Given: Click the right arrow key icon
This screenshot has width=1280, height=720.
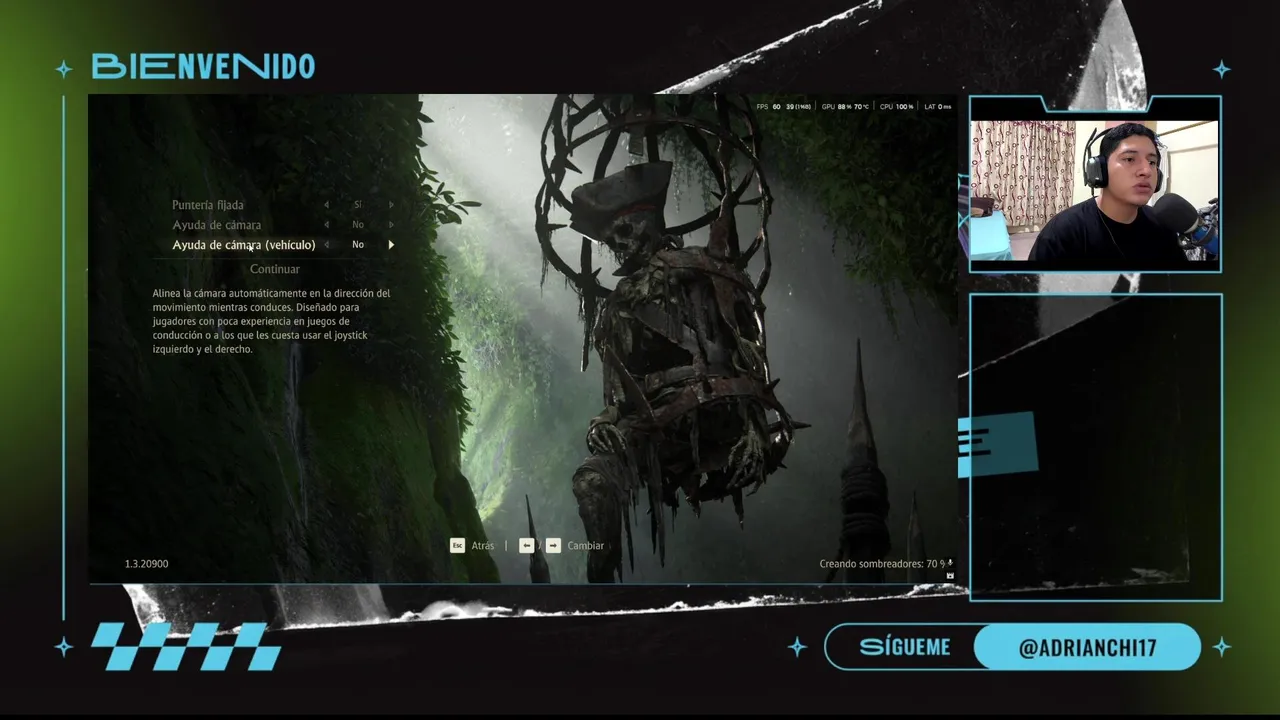Looking at the screenshot, I should tap(553, 545).
